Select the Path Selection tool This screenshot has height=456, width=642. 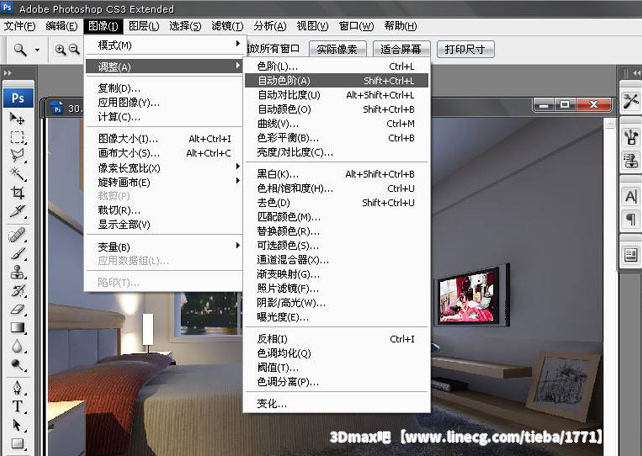click(17, 425)
